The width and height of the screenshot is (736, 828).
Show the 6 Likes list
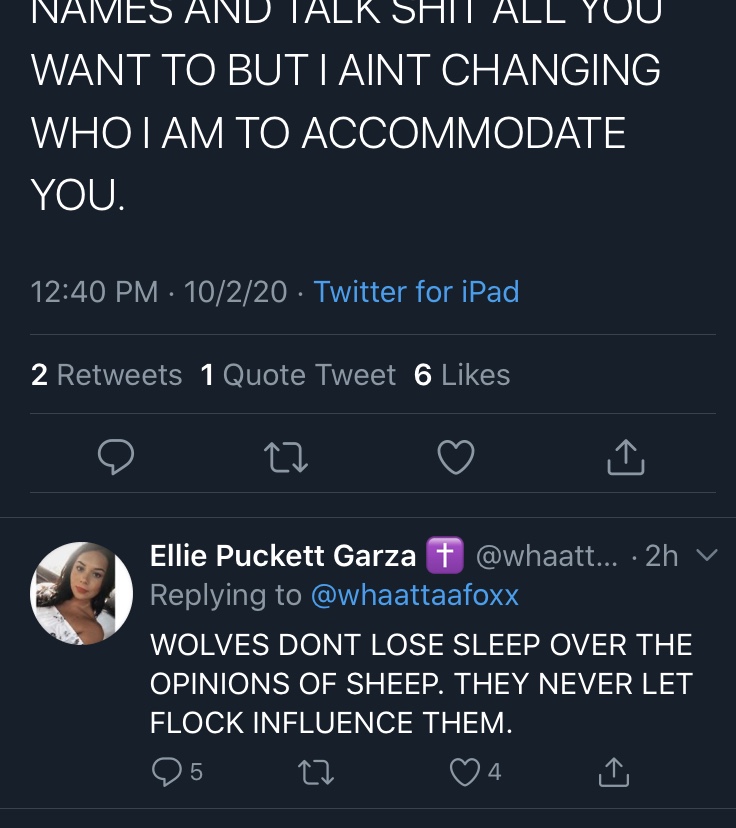(x=462, y=375)
